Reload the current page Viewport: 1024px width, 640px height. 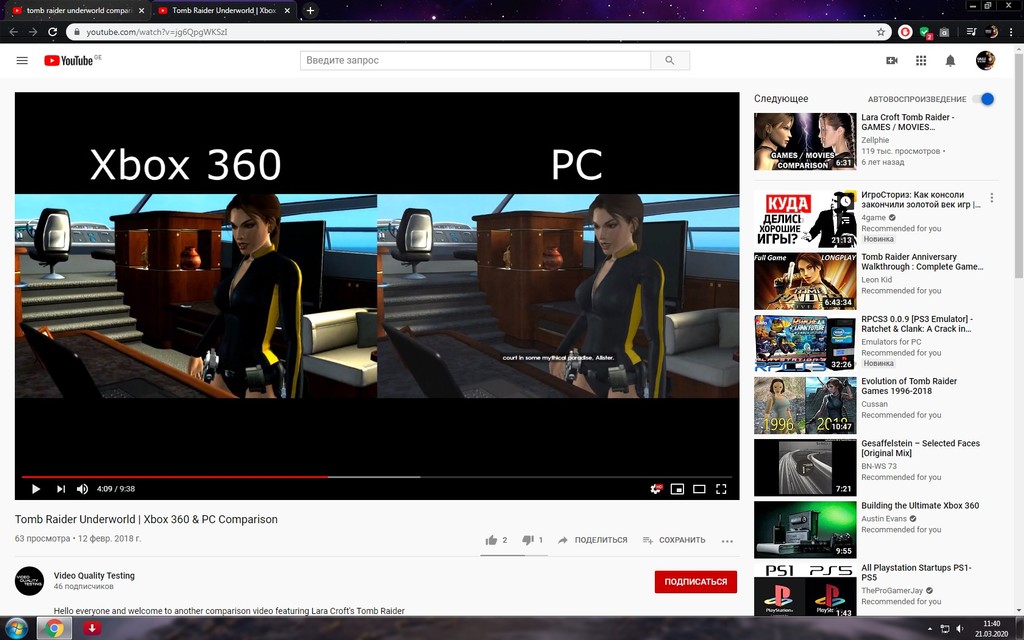pos(52,31)
